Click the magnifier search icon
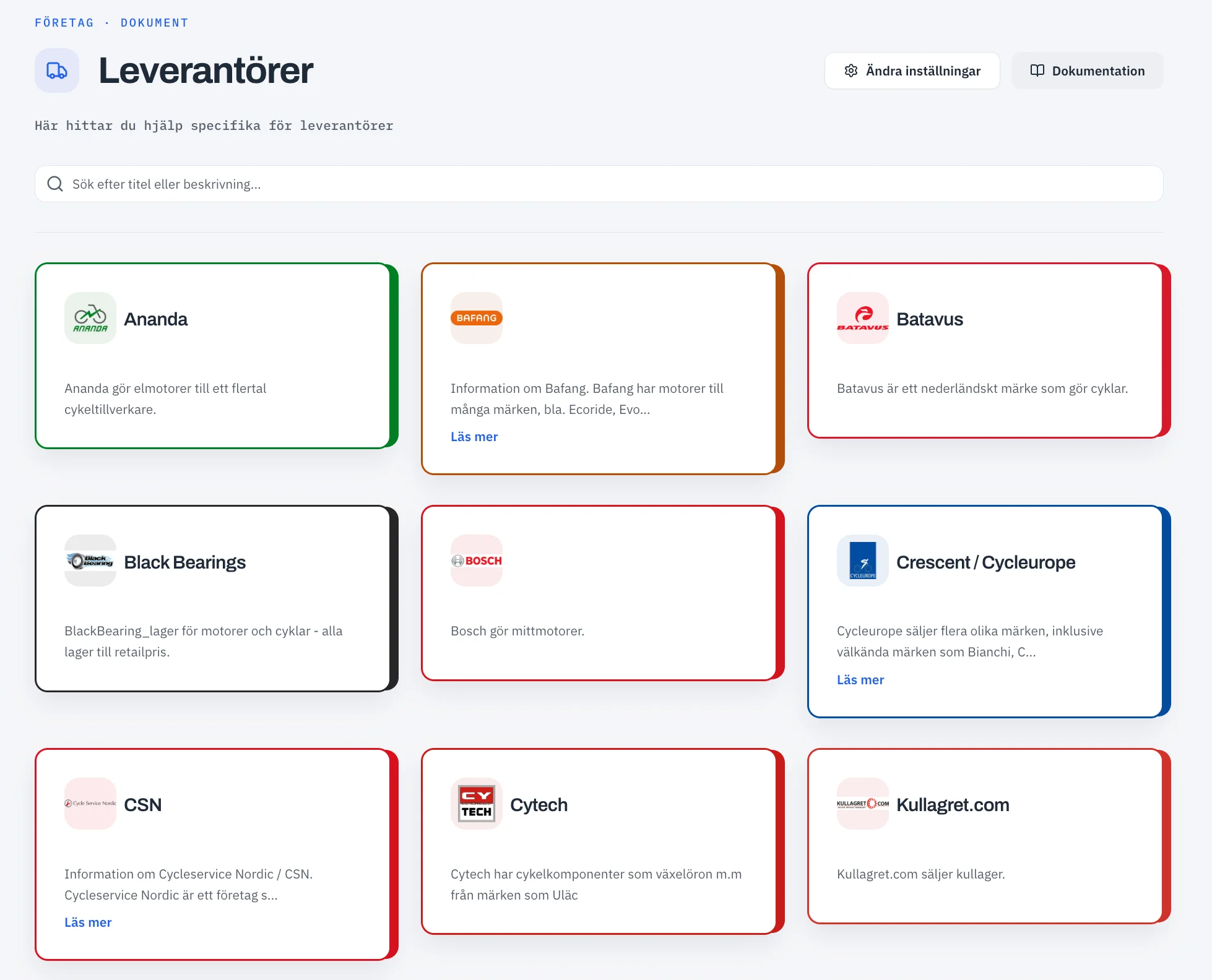The height and width of the screenshot is (980, 1212). pyautogui.click(x=55, y=184)
